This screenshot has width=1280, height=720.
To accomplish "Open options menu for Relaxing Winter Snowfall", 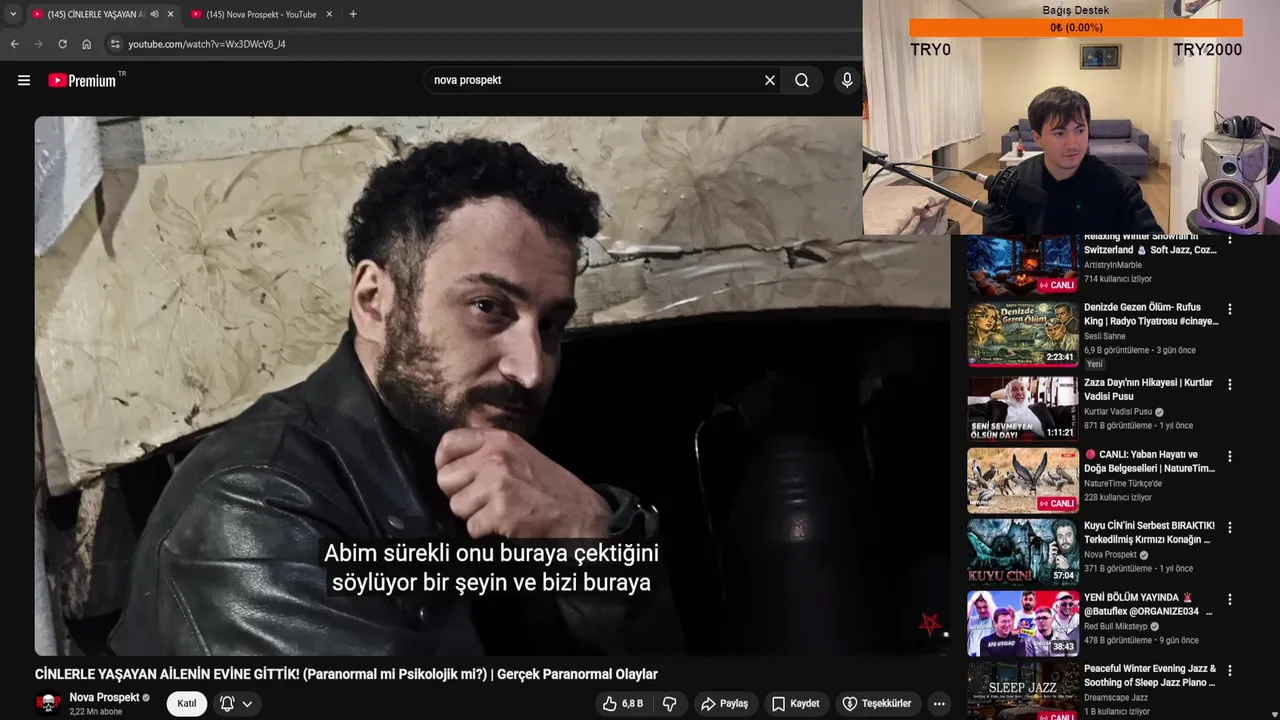I will point(1230,240).
